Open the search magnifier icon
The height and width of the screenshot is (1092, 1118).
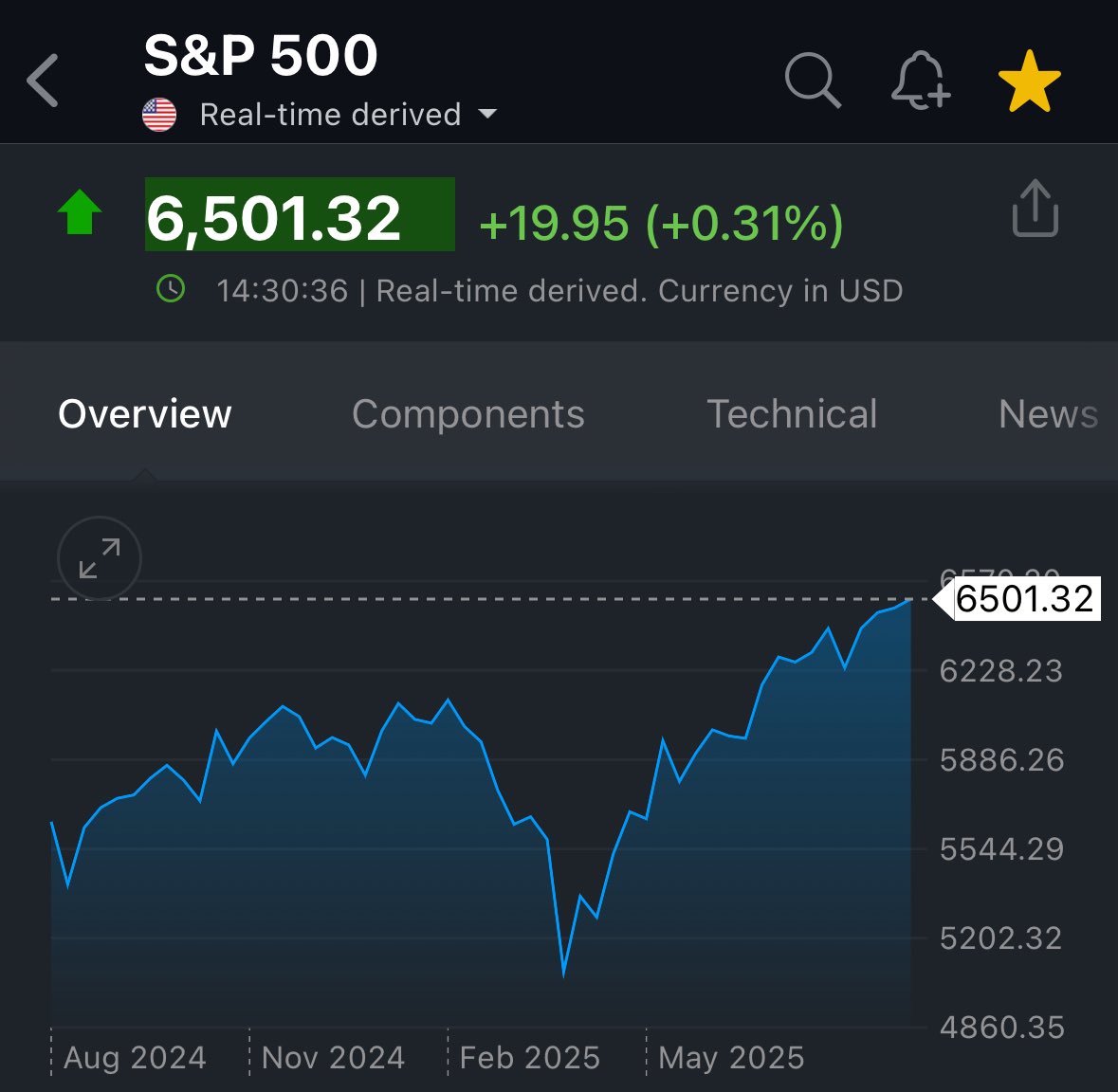tap(813, 80)
